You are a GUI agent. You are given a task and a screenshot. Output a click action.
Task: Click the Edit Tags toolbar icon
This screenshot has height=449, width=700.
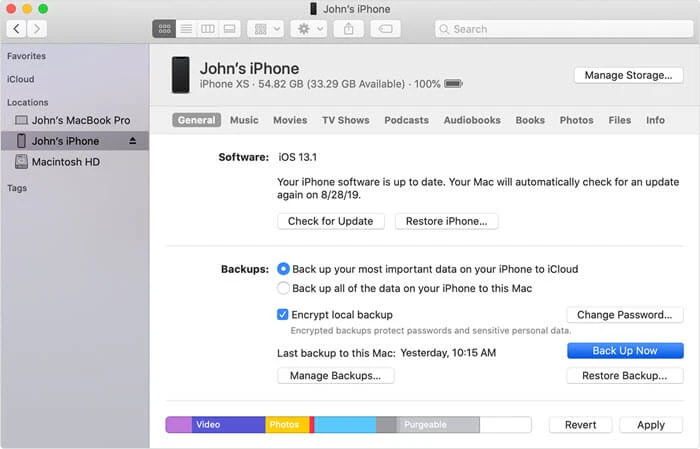385,29
